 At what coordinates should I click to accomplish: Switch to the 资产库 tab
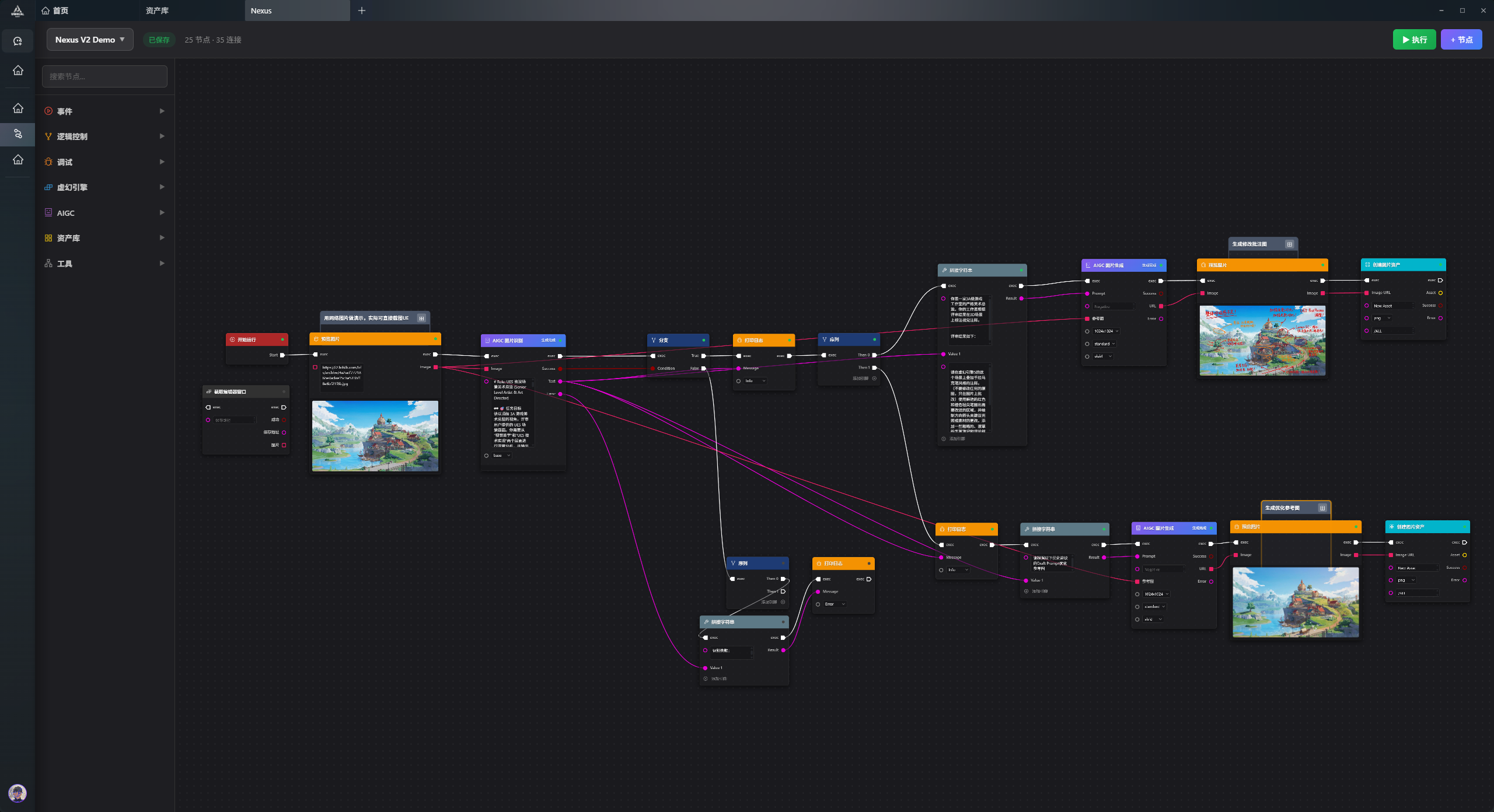click(158, 10)
